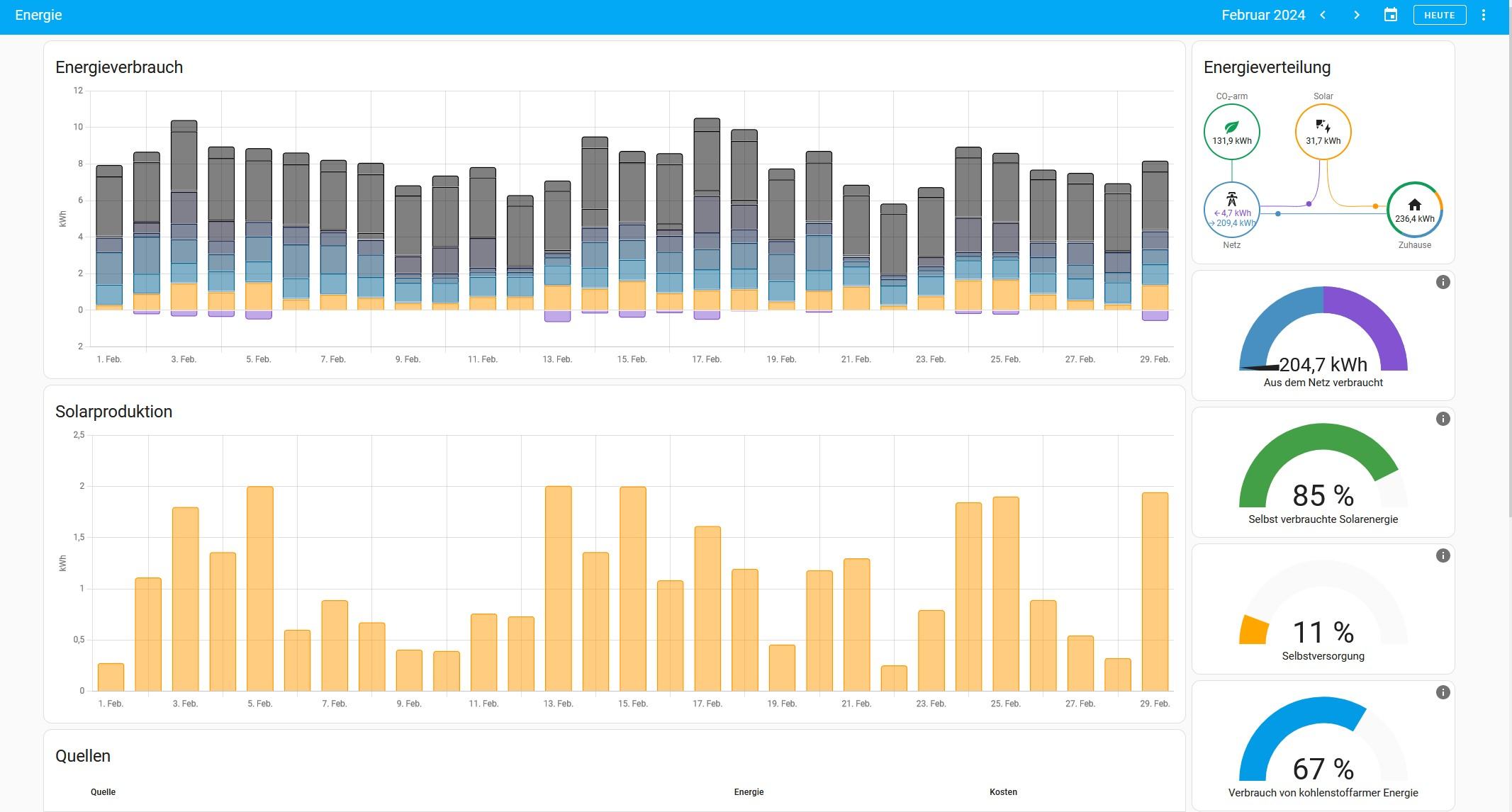This screenshot has width=1512, height=812.
Task: Show info for kohlenstoffarmer Energie gauge
Action: pyautogui.click(x=1443, y=692)
